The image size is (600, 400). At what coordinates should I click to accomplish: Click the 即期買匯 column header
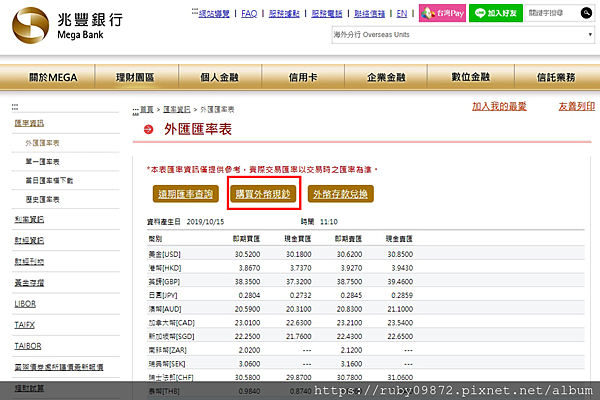pyautogui.click(x=246, y=239)
